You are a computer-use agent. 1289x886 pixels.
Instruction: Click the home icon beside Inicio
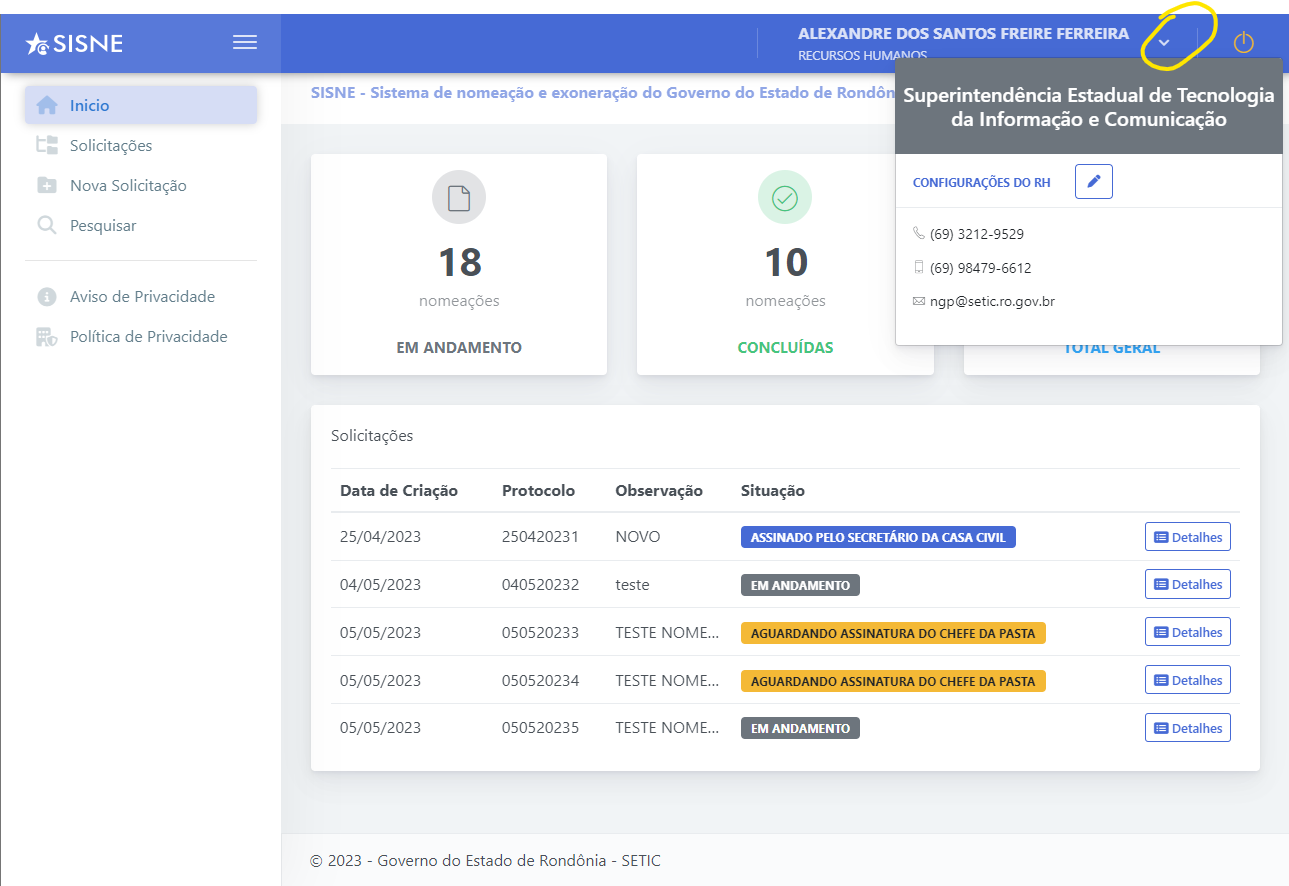click(x=47, y=105)
